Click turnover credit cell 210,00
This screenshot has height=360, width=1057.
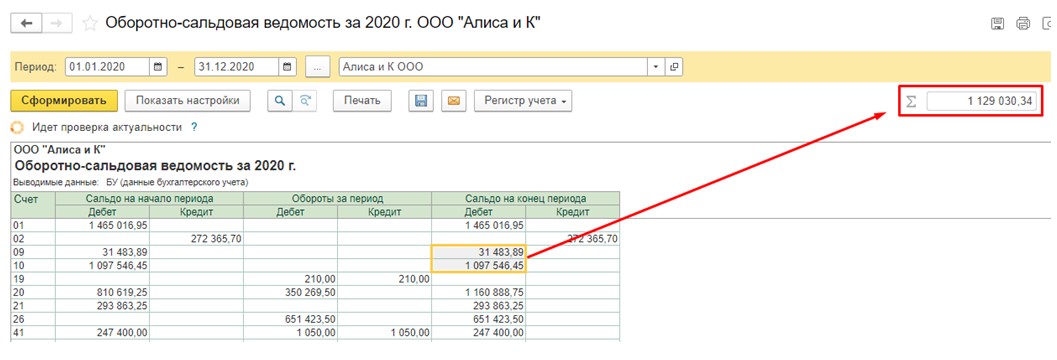coord(384,278)
